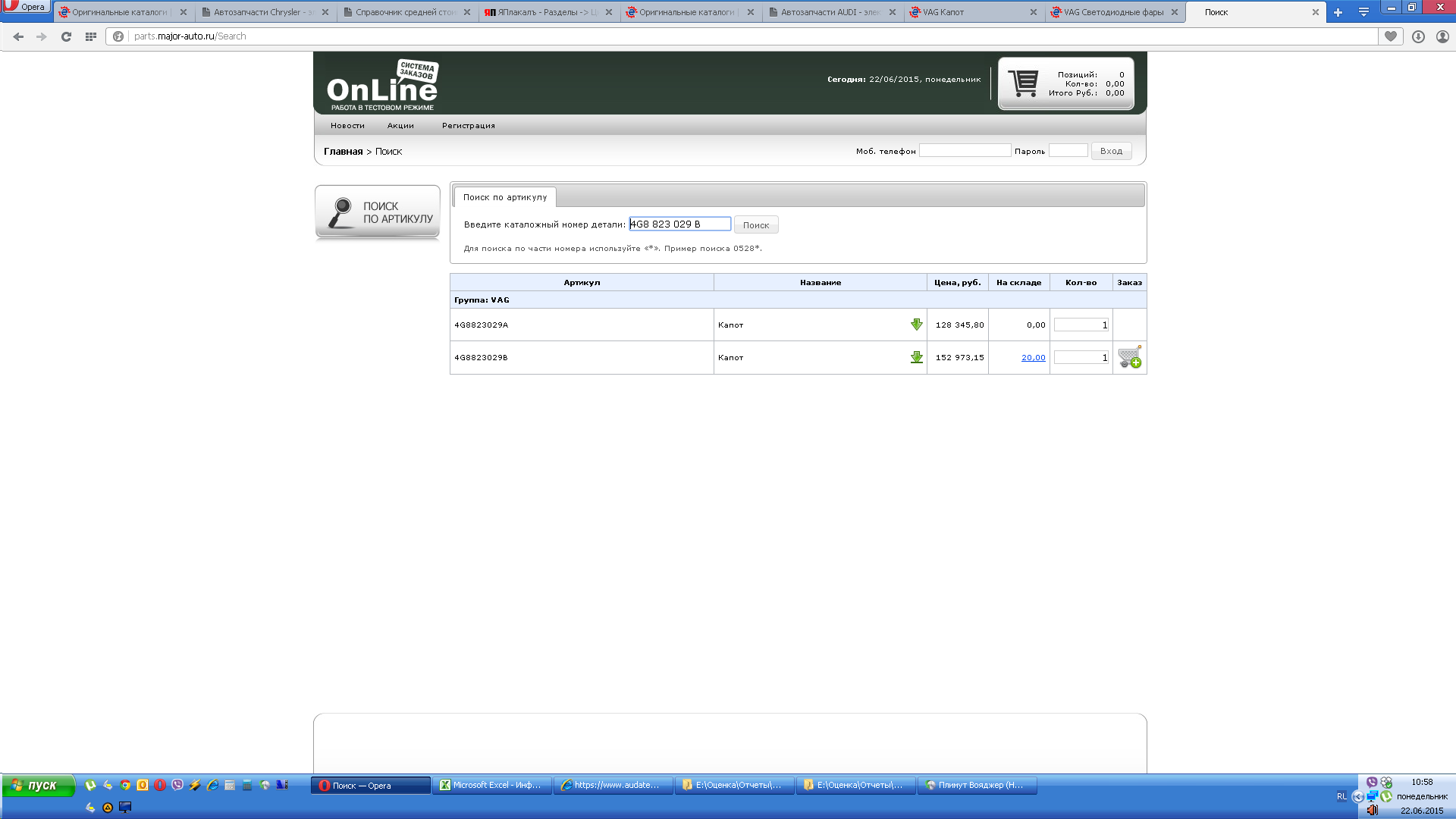Viewport: 1456px width, 819px height.
Task: Click the catalog number search field
Action: (679, 224)
